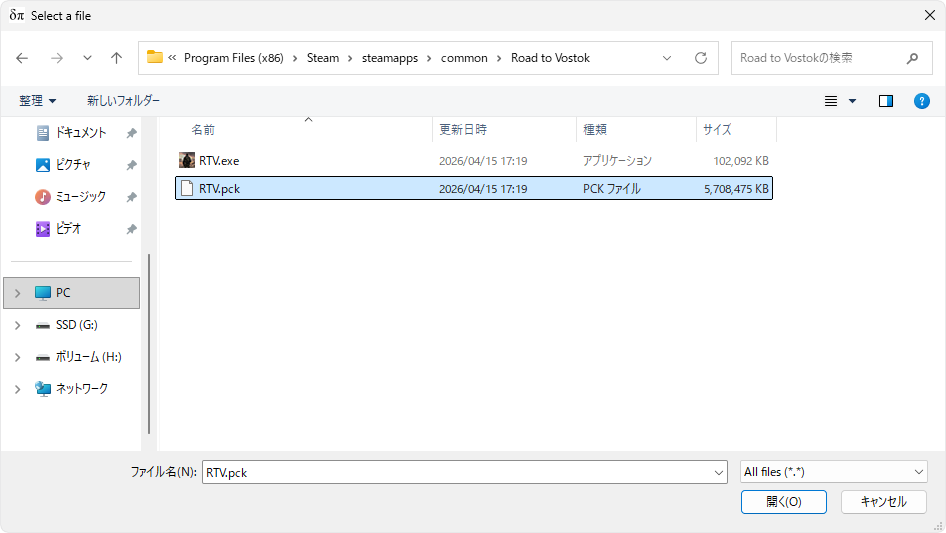Open the ミュージック quick access folder

pyautogui.click(x=80, y=197)
